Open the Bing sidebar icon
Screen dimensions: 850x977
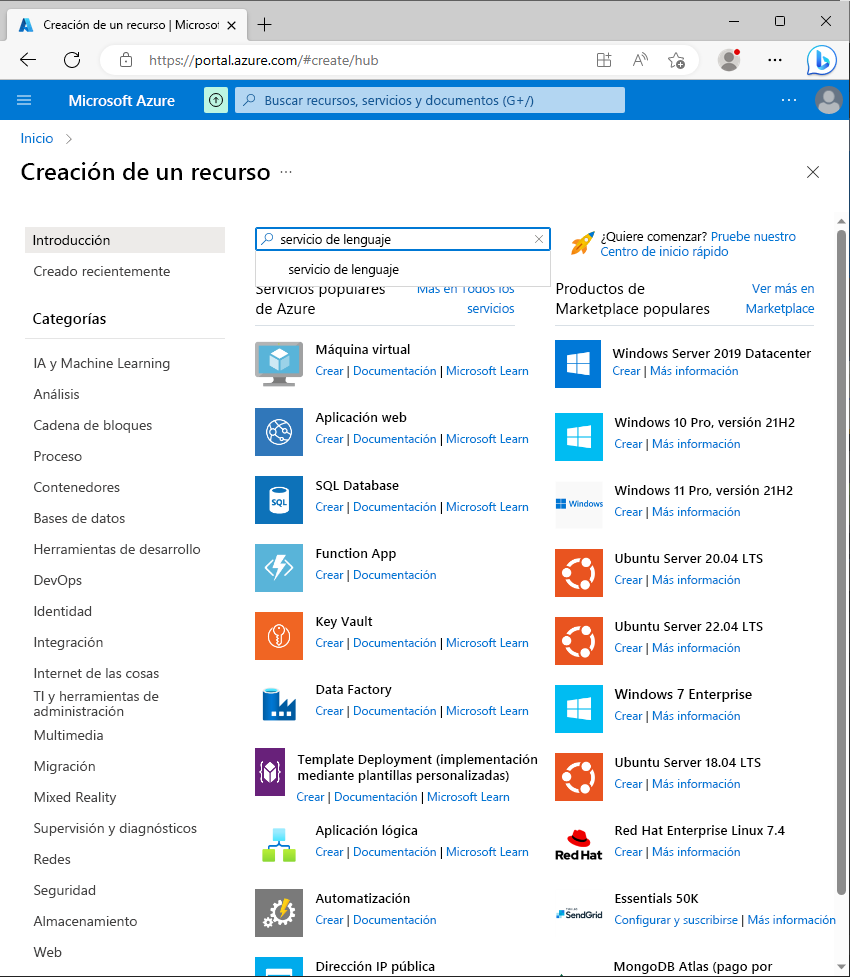point(821,60)
